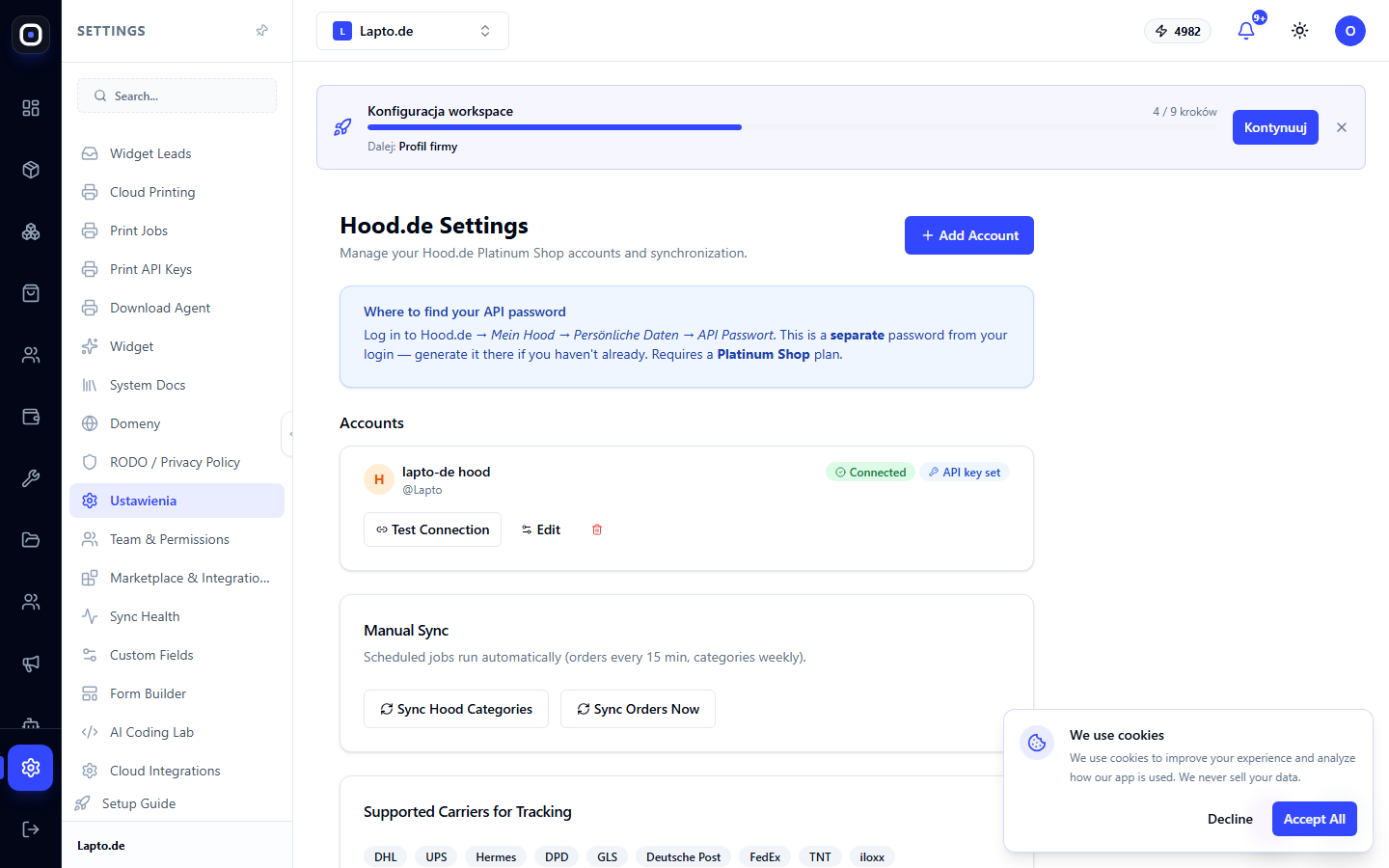This screenshot has width=1389, height=868.
Task: Open the folder icon in the rail
Action: (31, 540)
